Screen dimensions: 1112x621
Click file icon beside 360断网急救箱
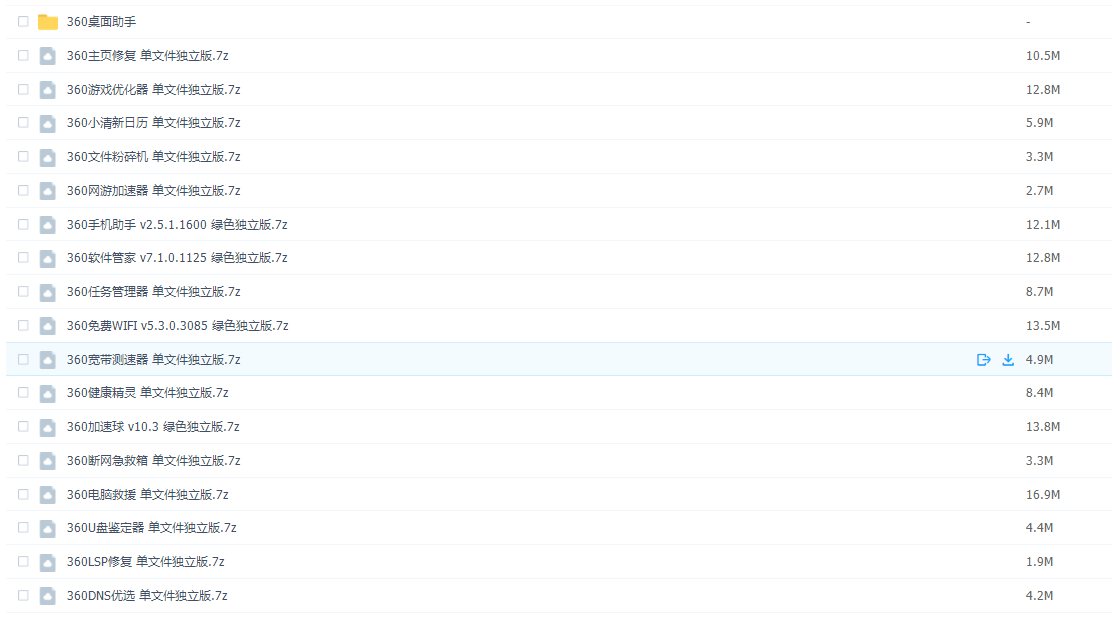[48, 461]
